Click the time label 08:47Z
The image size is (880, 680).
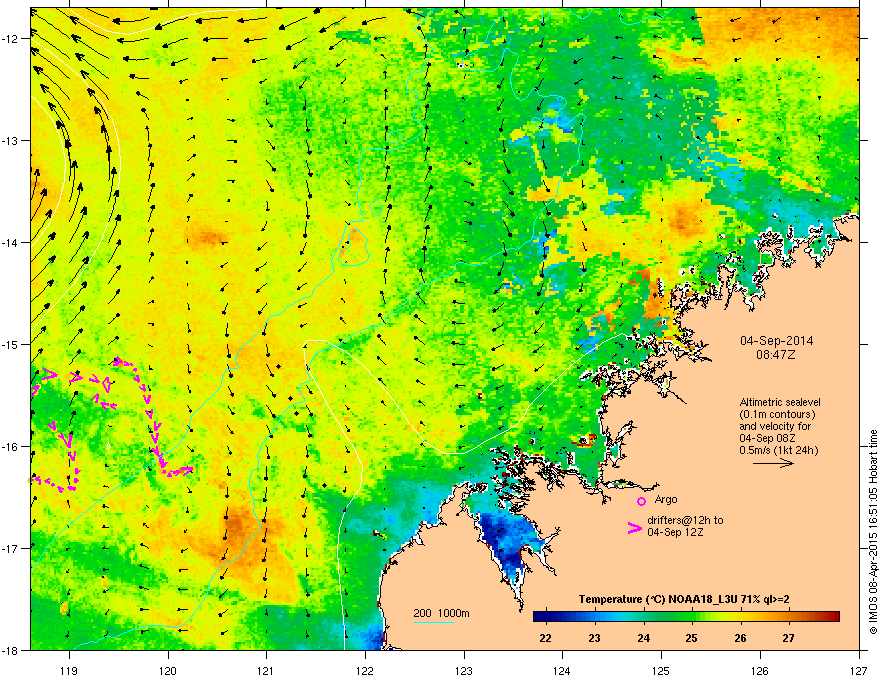tap(776, 355)
